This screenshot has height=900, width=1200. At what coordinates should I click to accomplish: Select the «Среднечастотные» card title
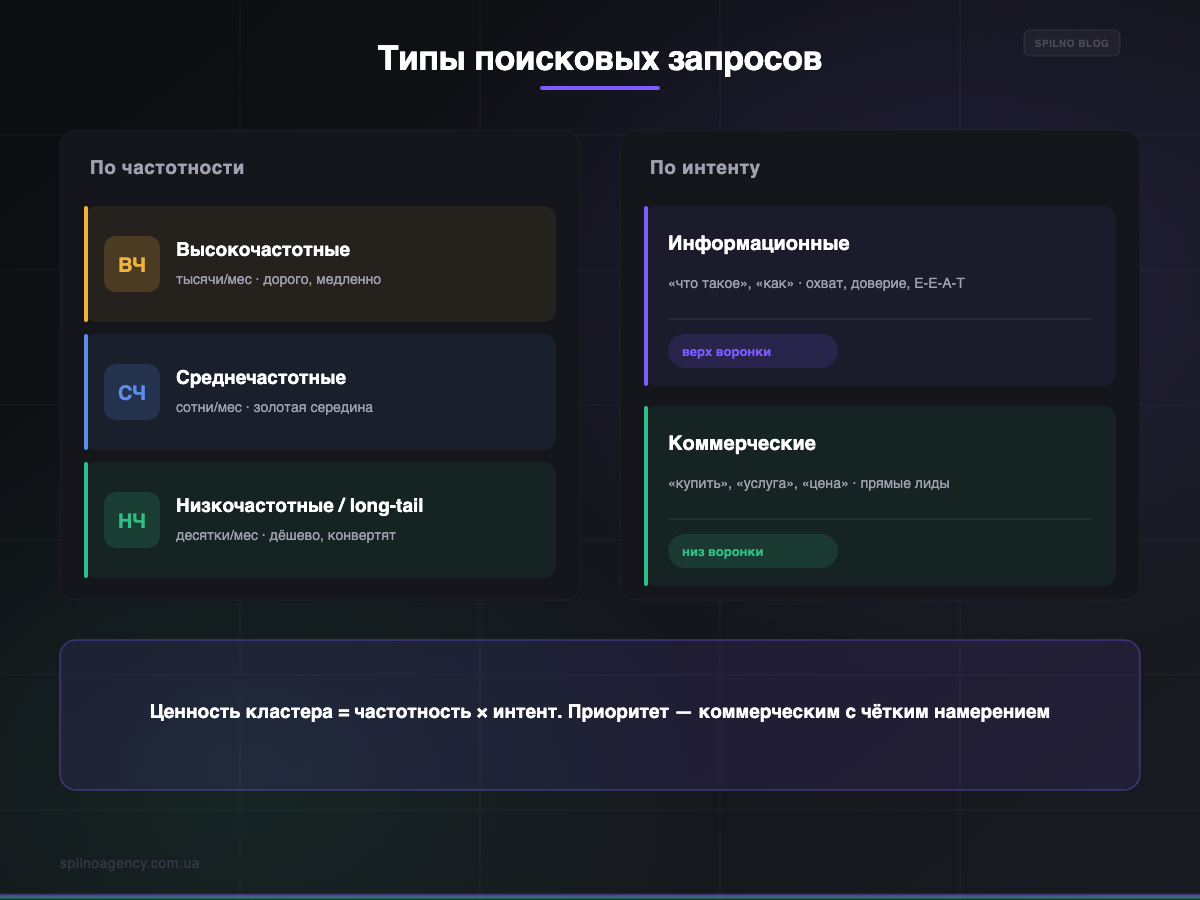(261, 378)
